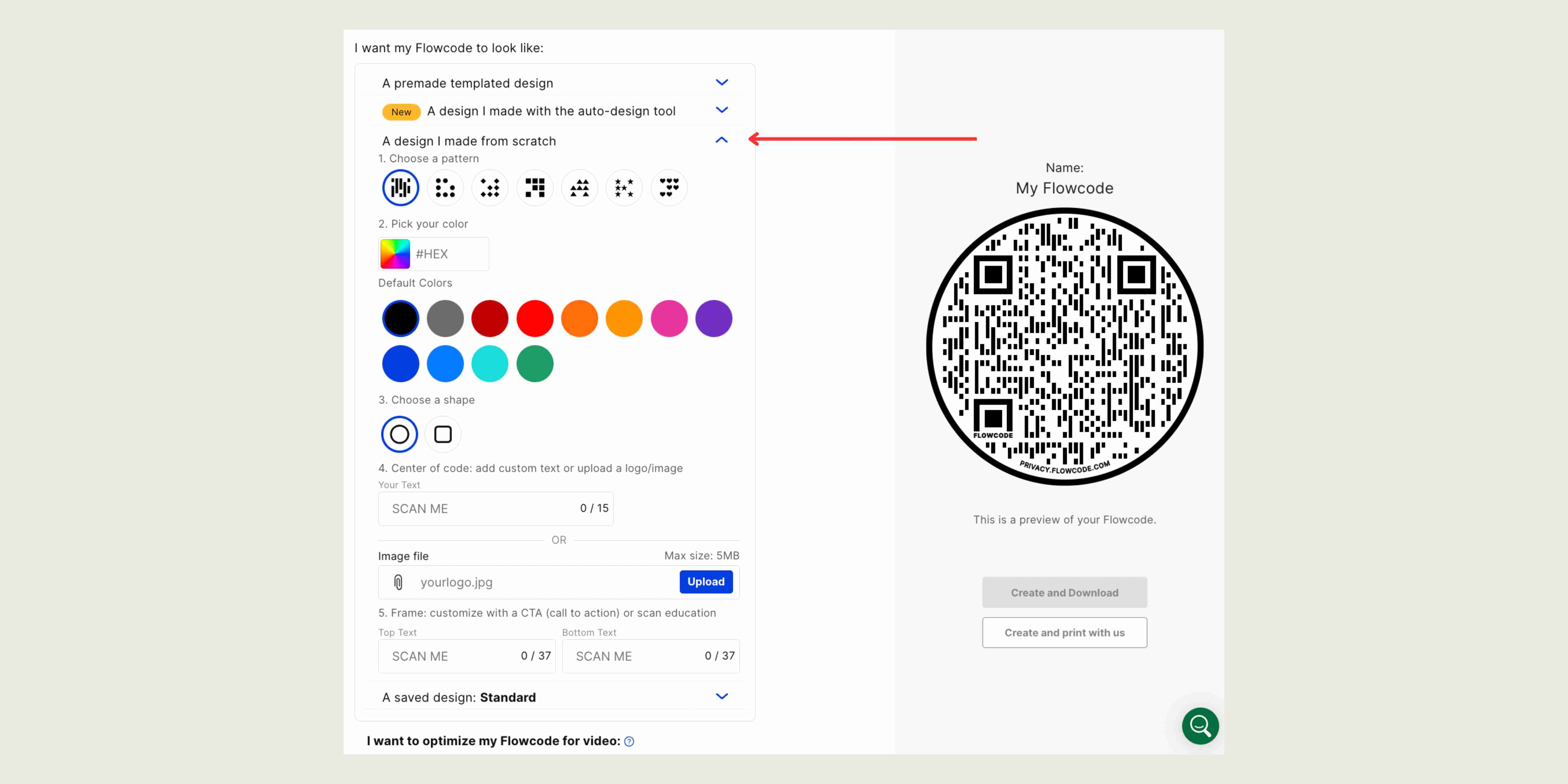Select the triangles pattern
1568x784 pixels.
tap(580, 188)
